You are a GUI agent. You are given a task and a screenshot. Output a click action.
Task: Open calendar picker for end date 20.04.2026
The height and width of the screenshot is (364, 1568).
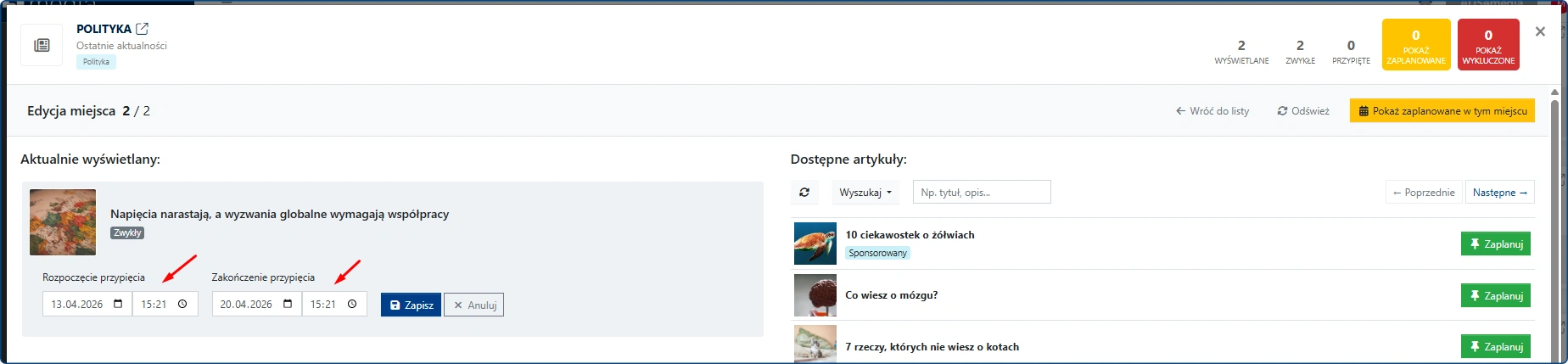pos(288,304)
